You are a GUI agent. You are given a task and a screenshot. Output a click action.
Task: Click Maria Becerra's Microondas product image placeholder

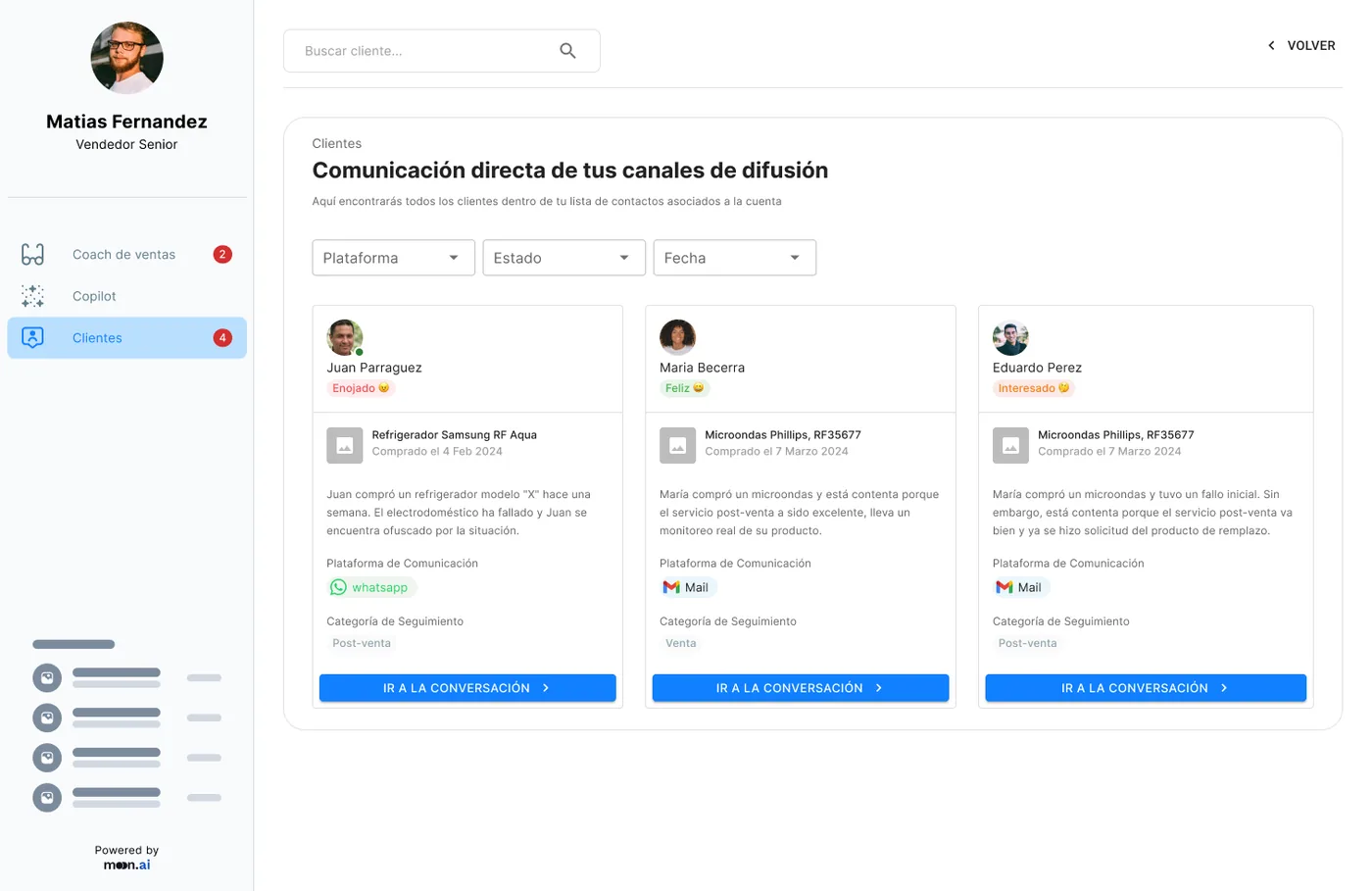tap(678, 445)
